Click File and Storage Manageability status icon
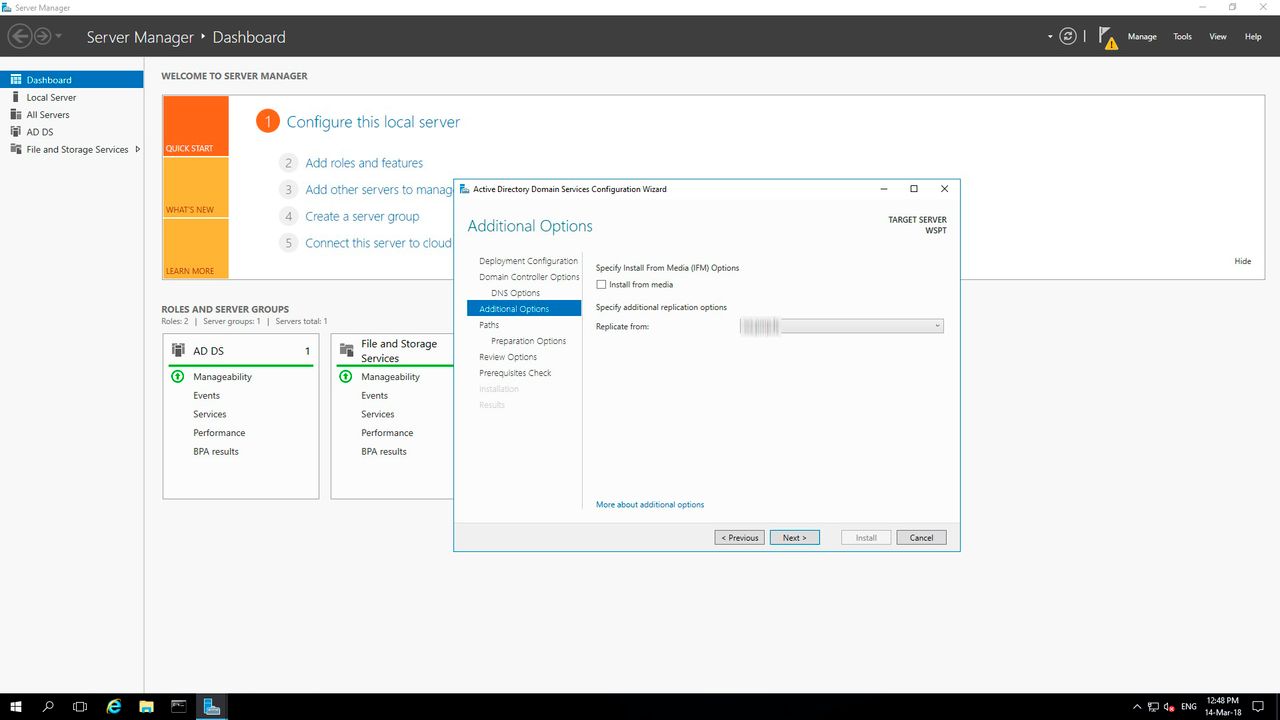Image resolution: width=1280 pixels, height=720 pixels. [x=346, y=377]
